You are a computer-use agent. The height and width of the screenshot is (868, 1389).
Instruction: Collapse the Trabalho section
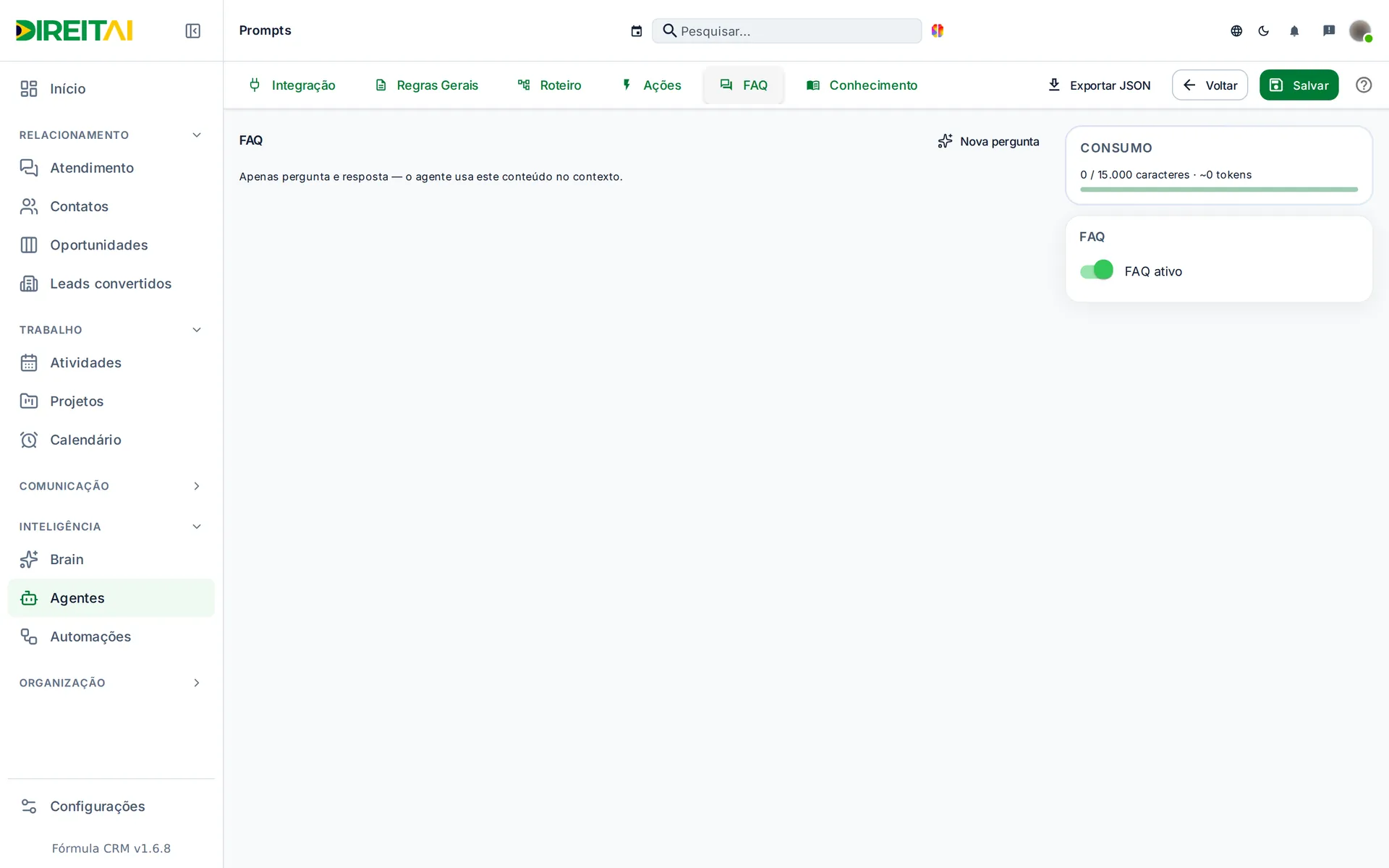[x=111, y=330]
